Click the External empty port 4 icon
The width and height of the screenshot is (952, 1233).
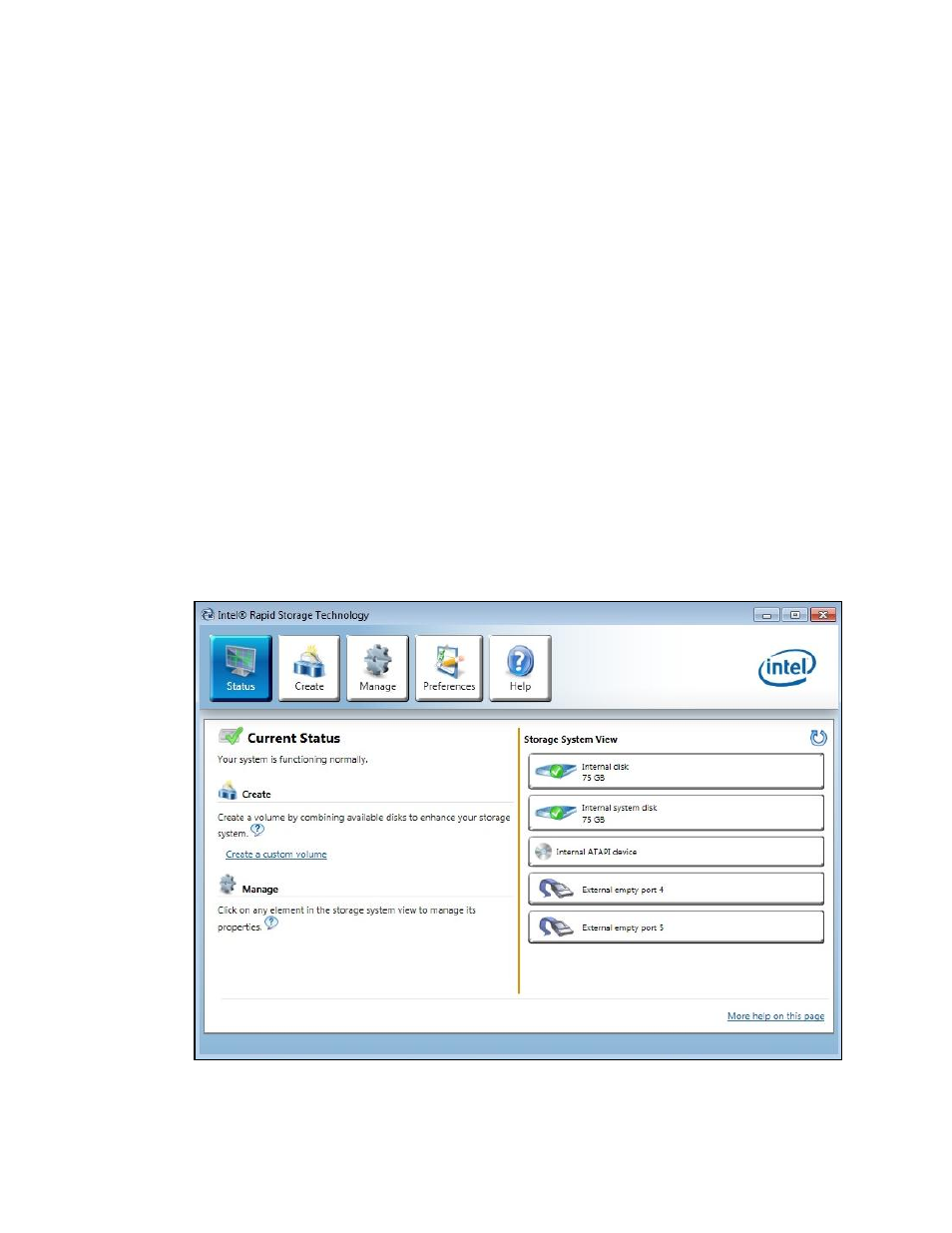click(x=556, y=889)
